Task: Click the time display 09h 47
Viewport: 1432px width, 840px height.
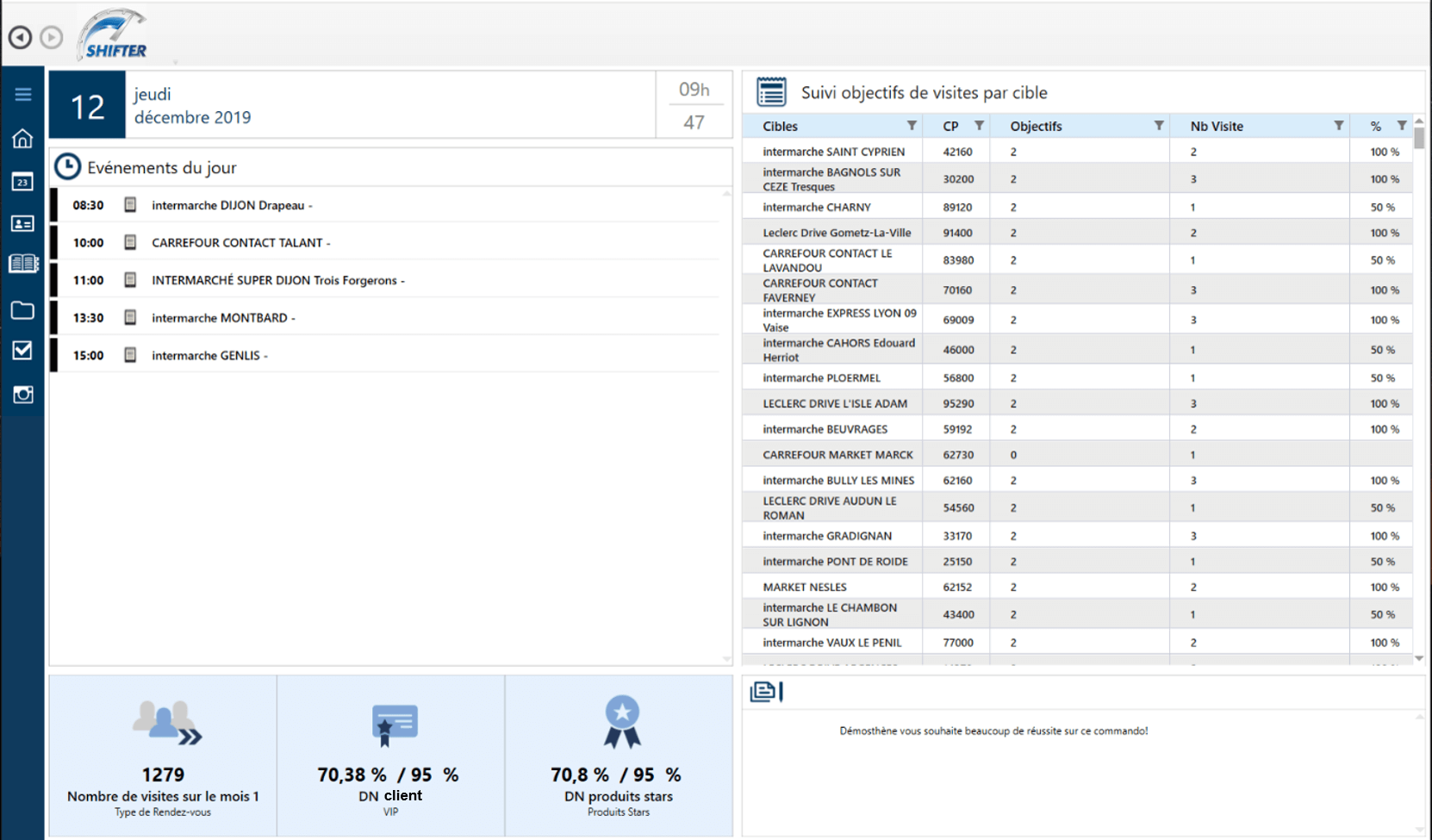Action: point(694,105)
